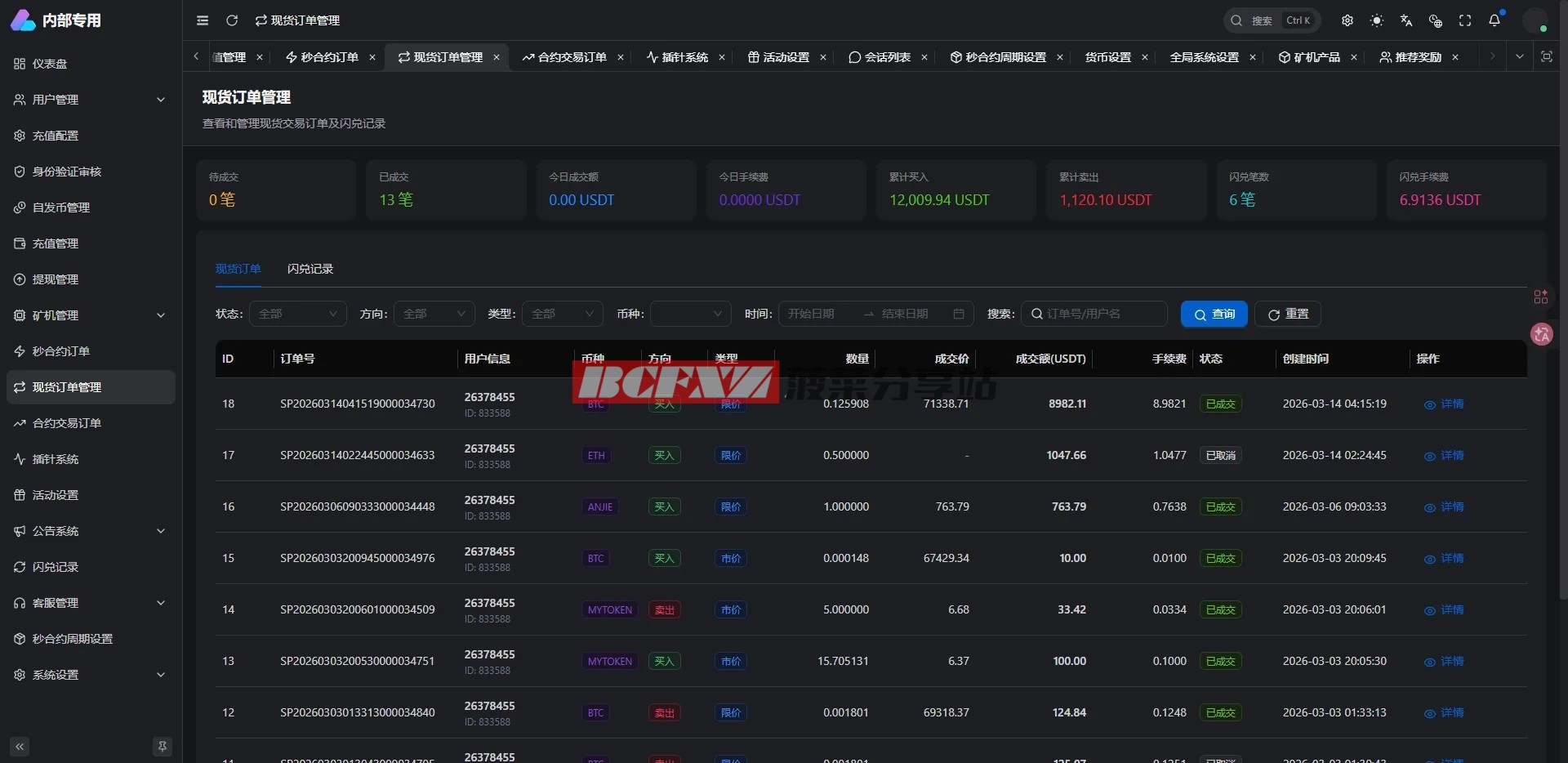Click the refresh icon in top bar
The image size is (1568, 763).
coord(232,20)
